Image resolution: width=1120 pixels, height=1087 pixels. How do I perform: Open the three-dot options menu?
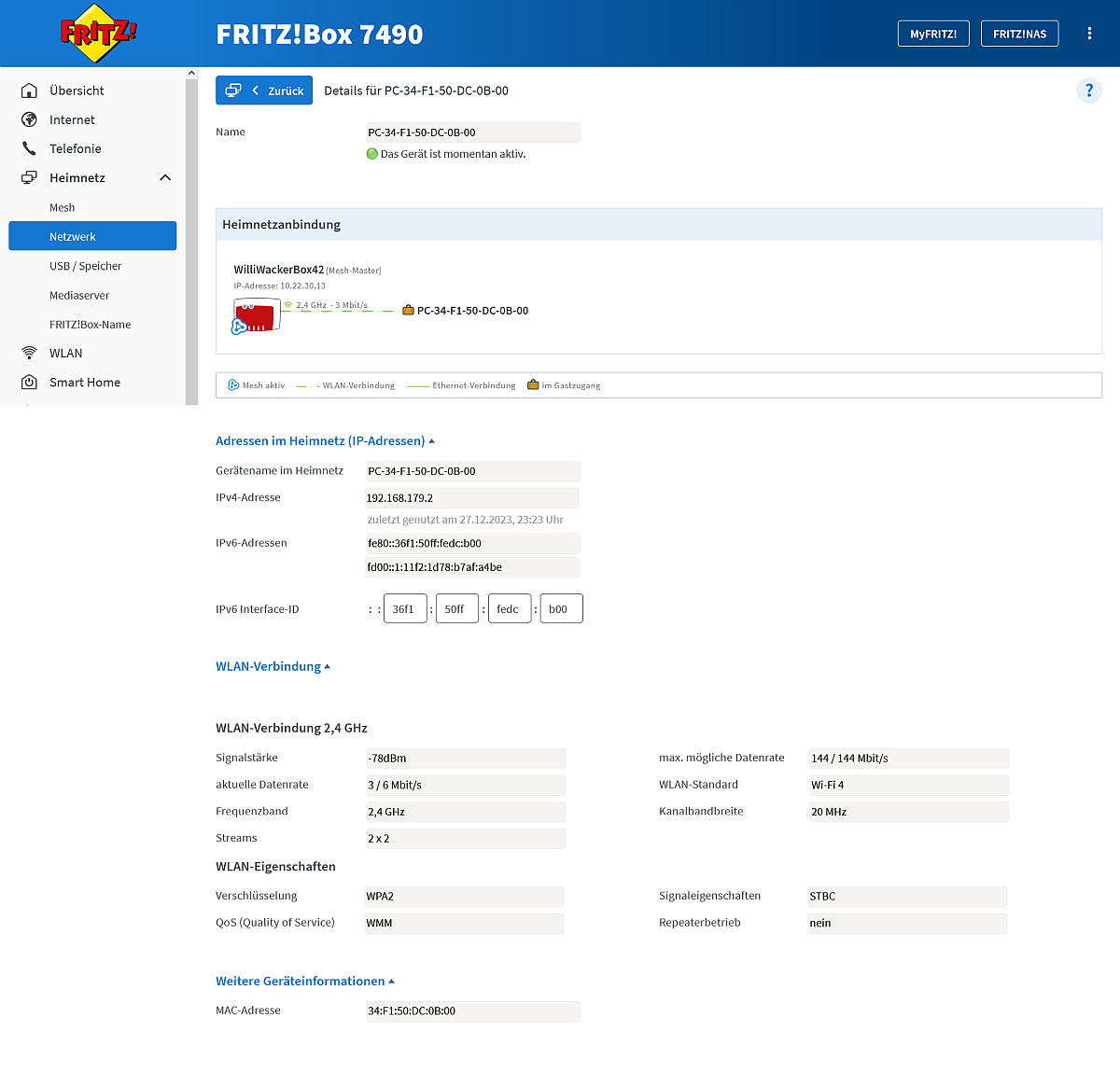(1089, 34)
